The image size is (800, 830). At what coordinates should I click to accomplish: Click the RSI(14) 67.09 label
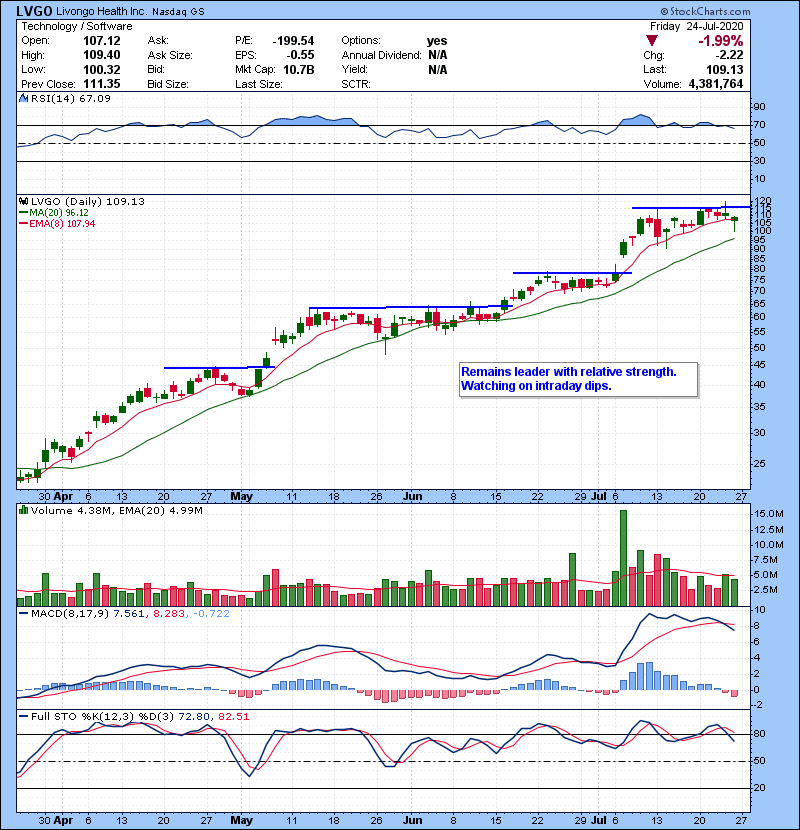[70, 98]
